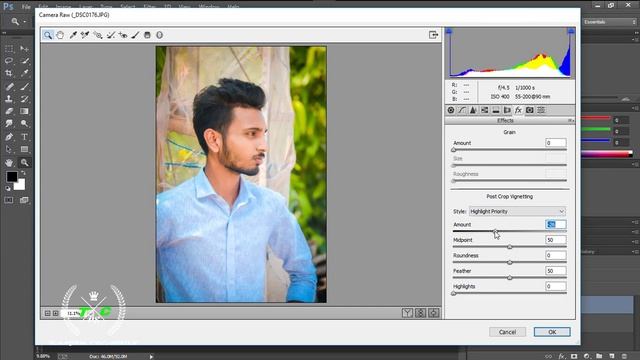This screenshot has width=640, height=360.
Task: Open the Lens Corrections panel tab
Action: pos(507,110)
